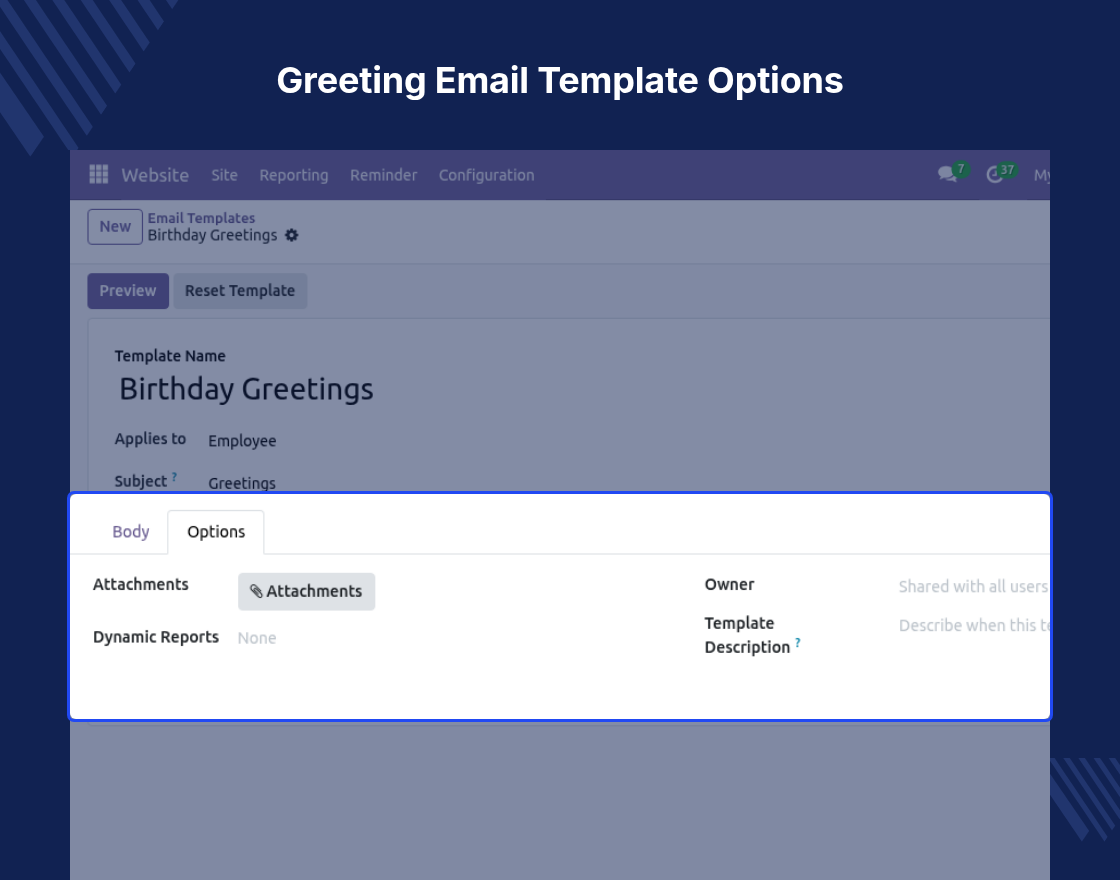Open the Reporting menu

(294, 175)
